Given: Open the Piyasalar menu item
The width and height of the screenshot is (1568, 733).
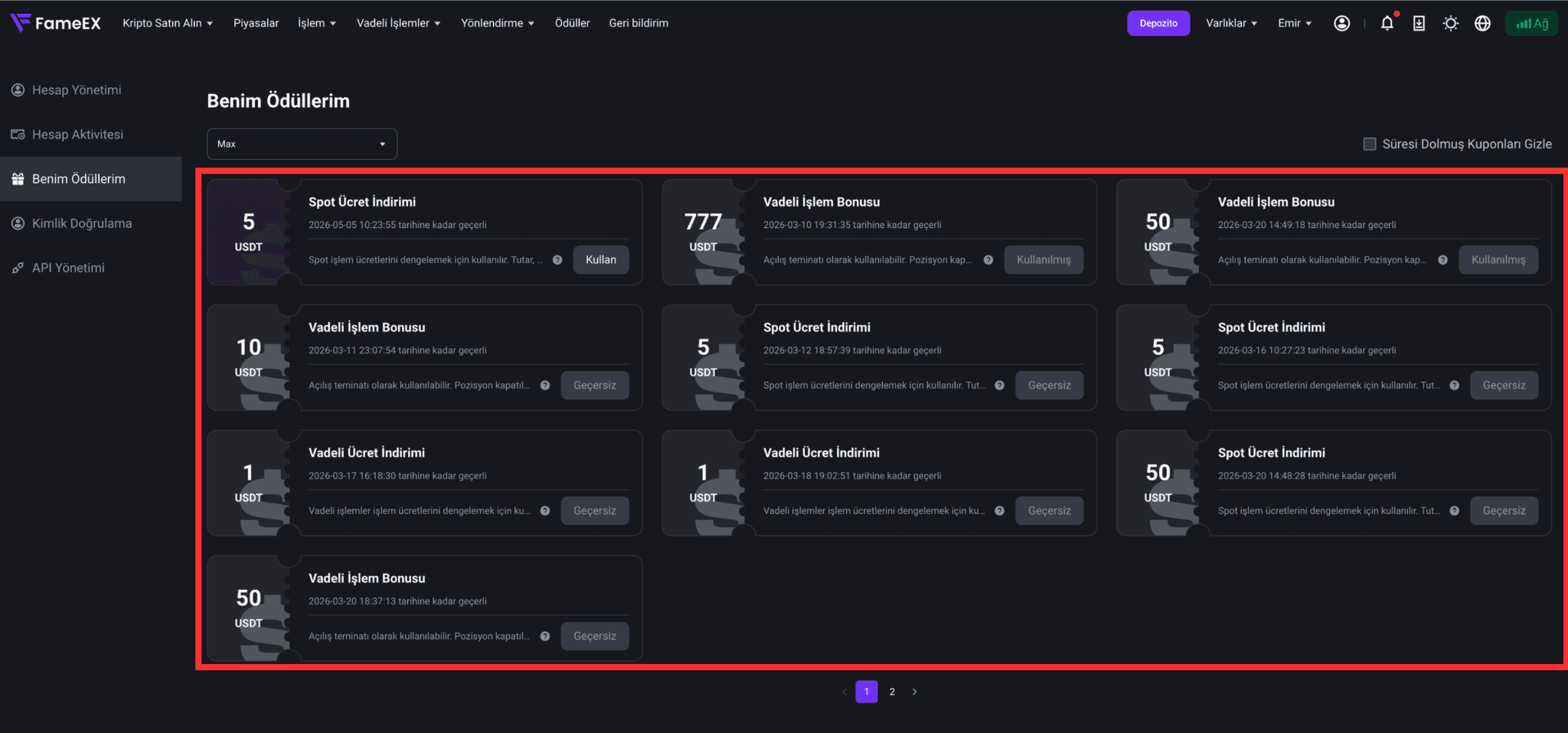Looking at the screenshot, I should 256,23.
